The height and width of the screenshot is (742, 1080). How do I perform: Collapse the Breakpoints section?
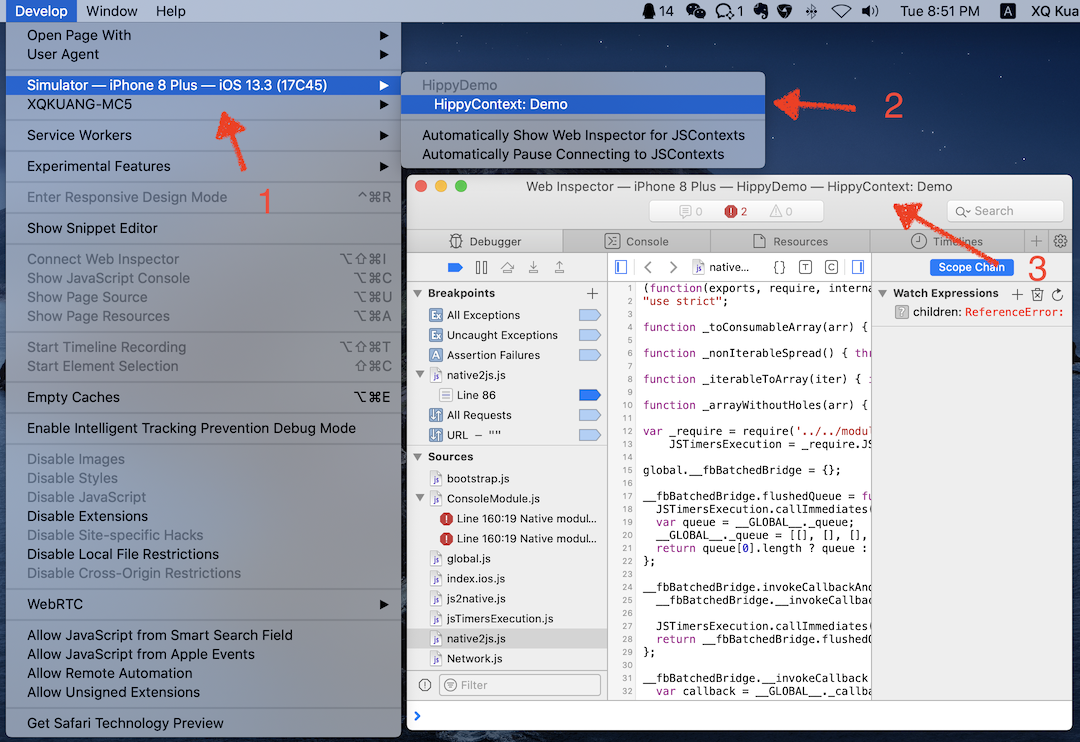tap(417, 293)
